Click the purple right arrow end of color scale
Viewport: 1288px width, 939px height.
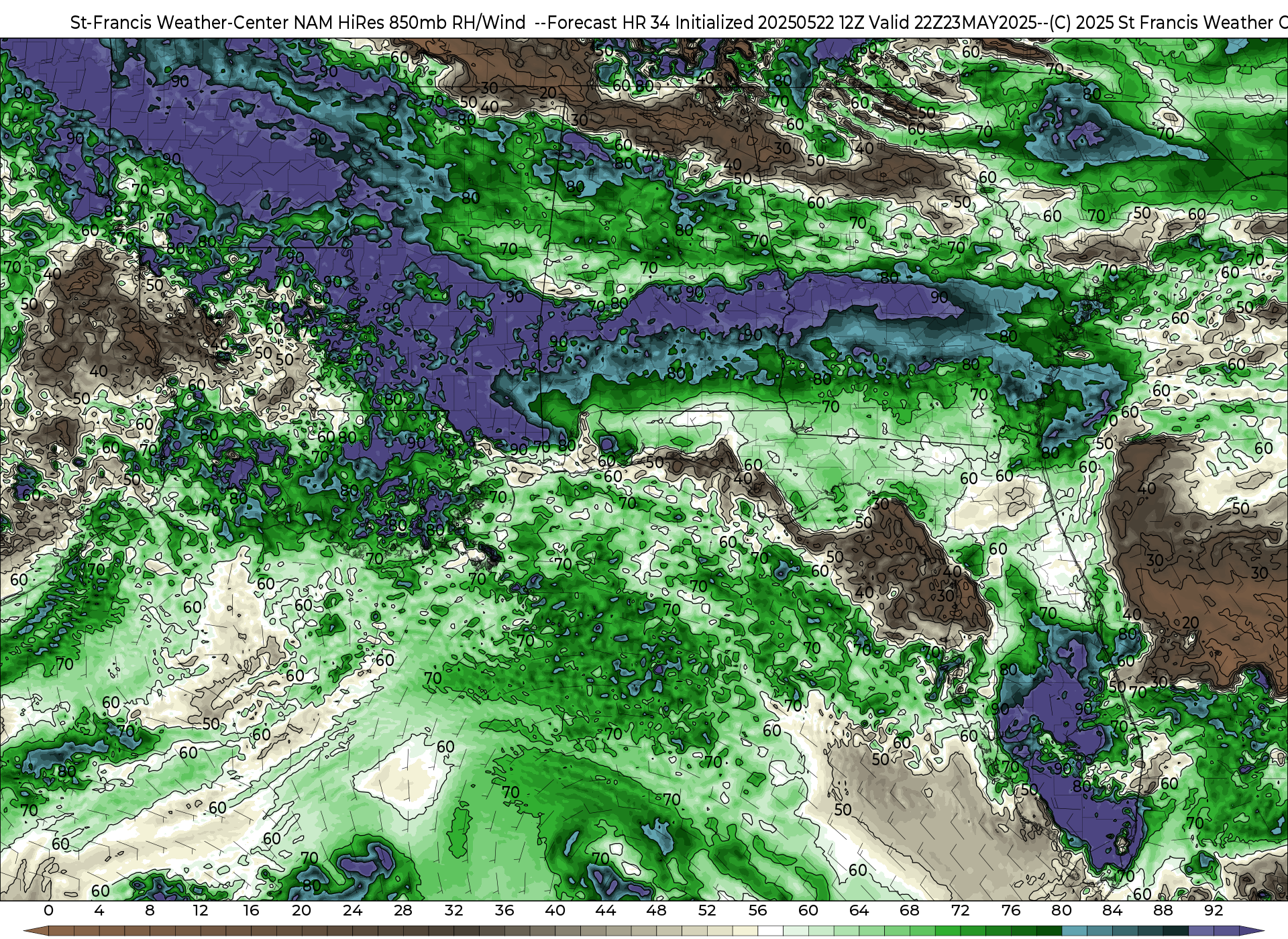pyautogui.click(x=1252, y=931)
